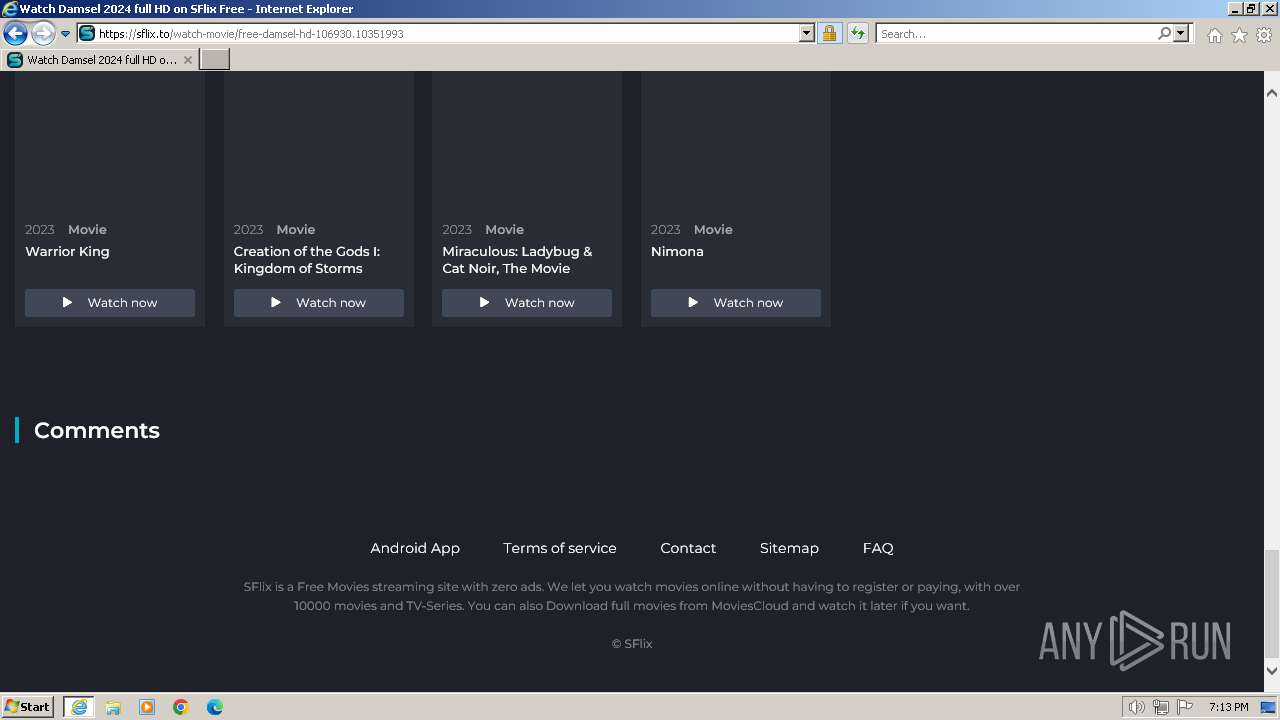Image resolution: width=1280 pixels, height=720 pixels.
Task: Open the Favorites star icon
Action: 1239,35
